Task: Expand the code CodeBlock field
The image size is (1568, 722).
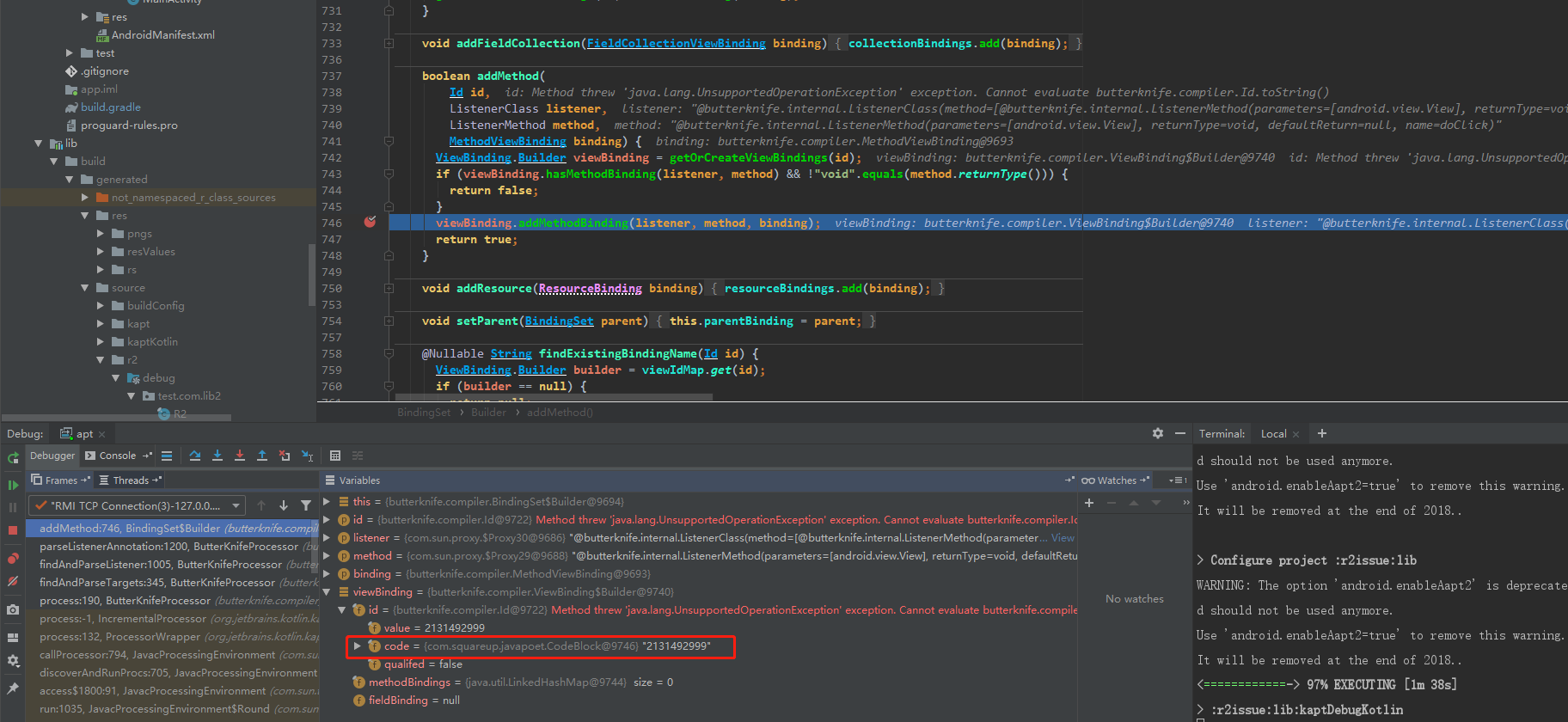Action: pos(358,646)
